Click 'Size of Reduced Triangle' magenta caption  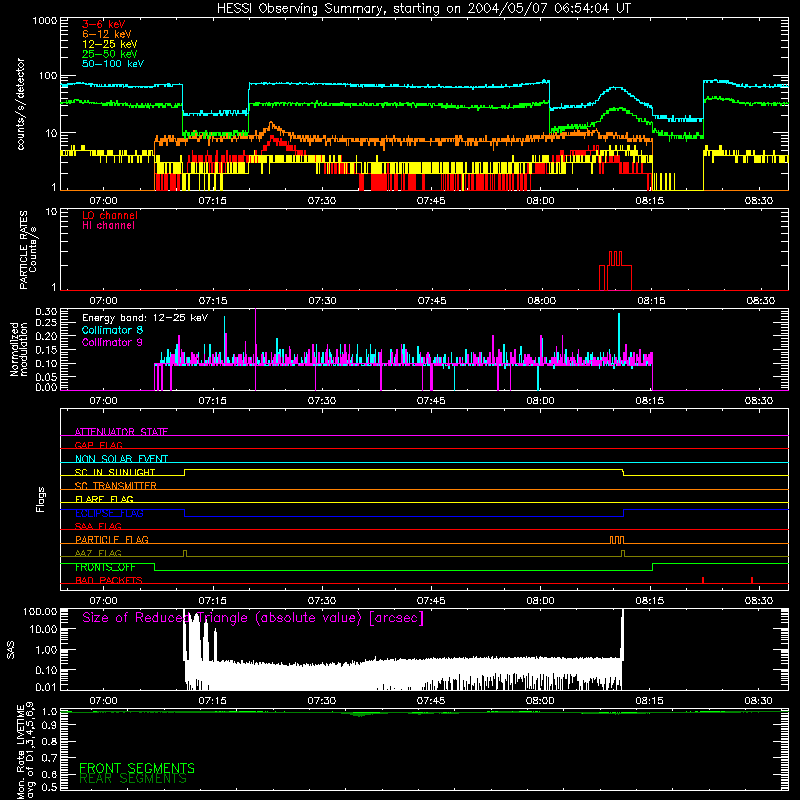pos(253,618)
